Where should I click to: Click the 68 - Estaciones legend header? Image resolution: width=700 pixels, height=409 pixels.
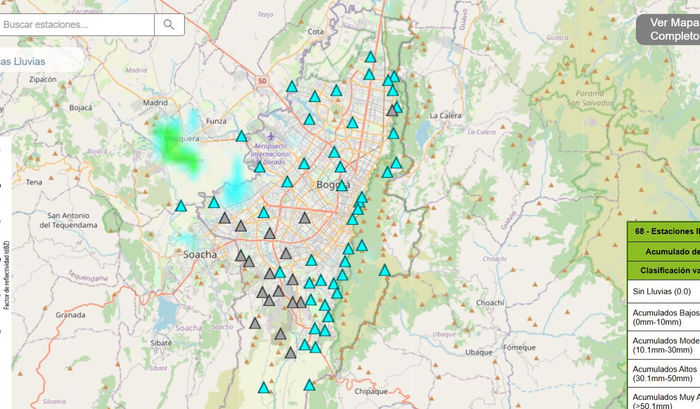663,231
